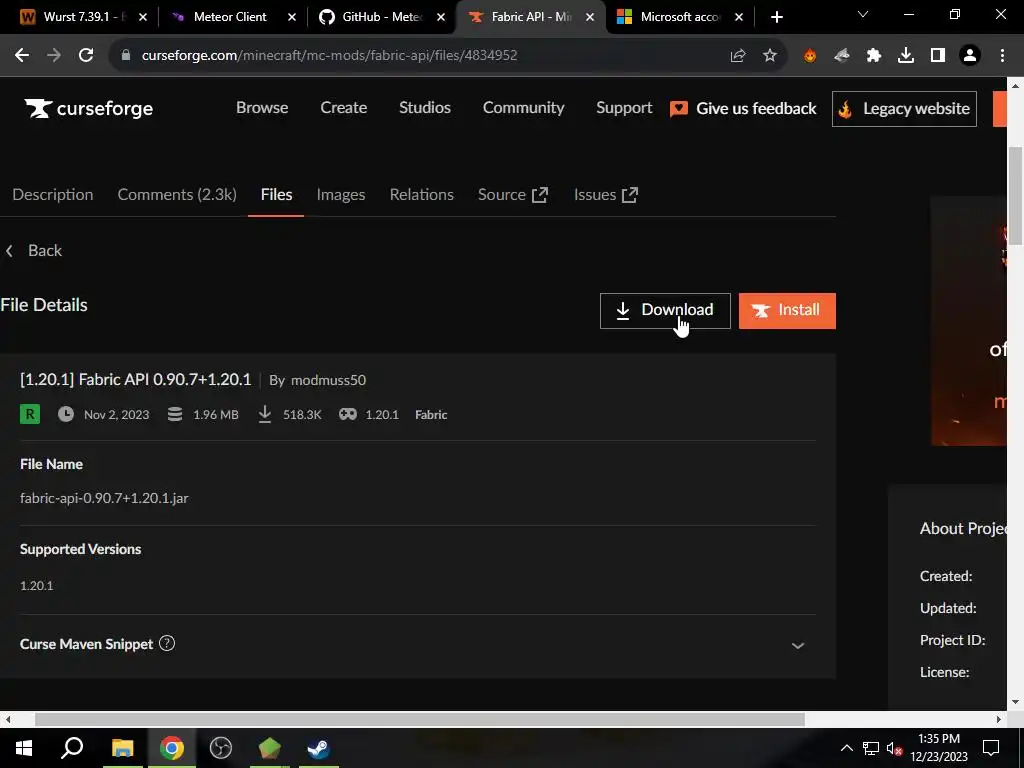The image size is (1024, 768).
Task: Toggle the Chrome side panel icon
Action: coord(938,56)
